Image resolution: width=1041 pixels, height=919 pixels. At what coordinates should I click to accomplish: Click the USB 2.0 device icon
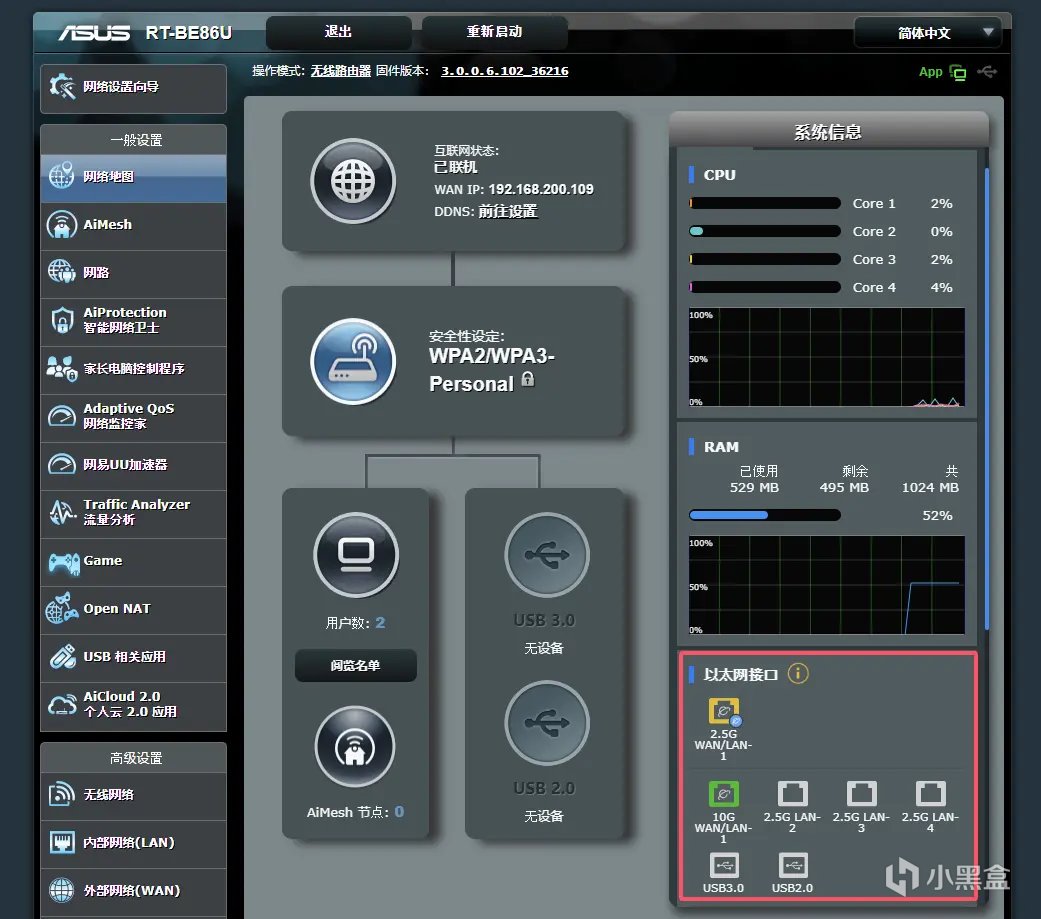tap(546, 723)
